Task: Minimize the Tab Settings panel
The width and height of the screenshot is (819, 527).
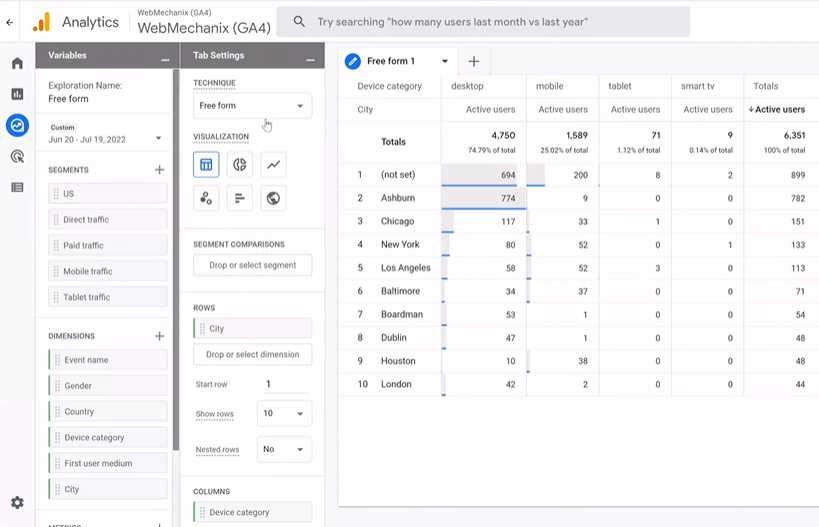Action: 310,60
